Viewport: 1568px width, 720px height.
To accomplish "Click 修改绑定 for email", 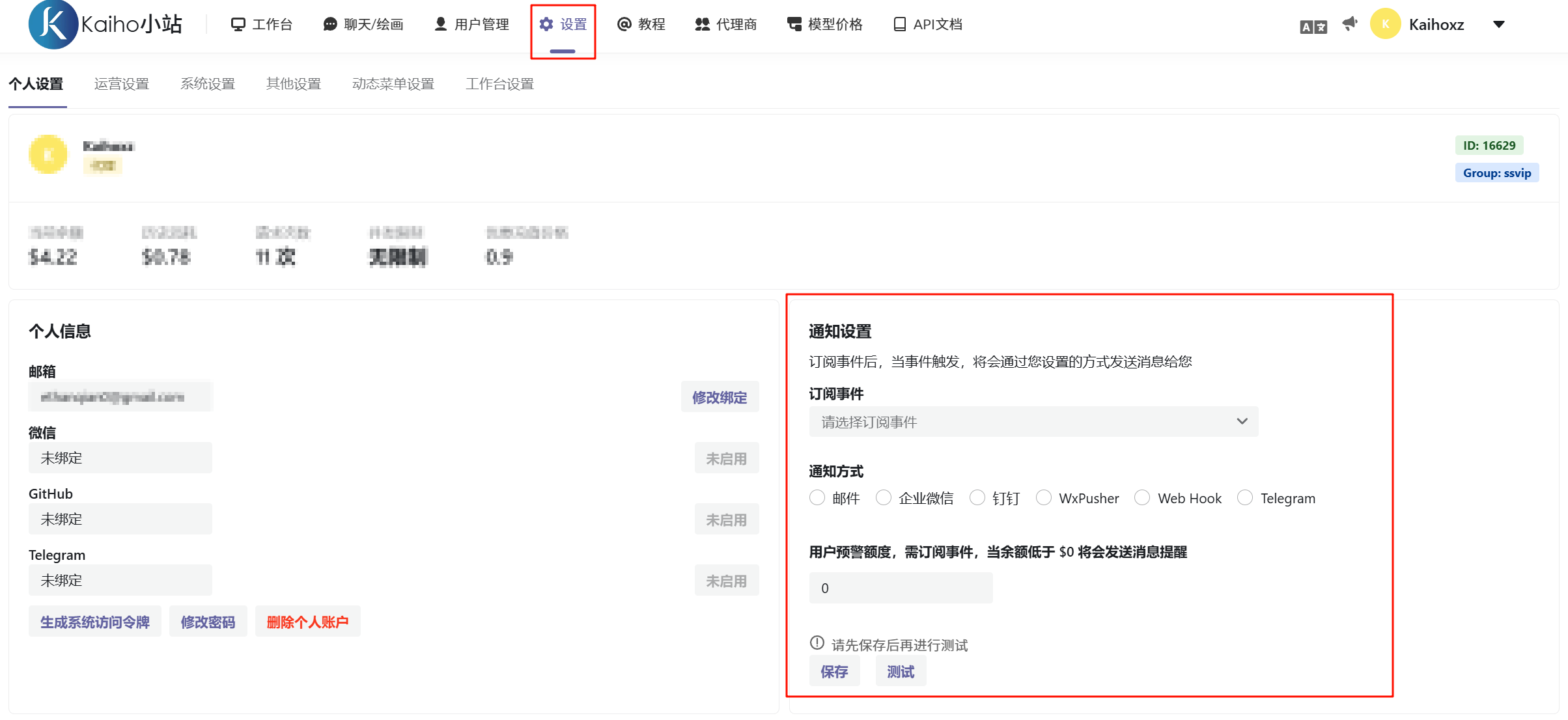I will click(x=720, y=397).
